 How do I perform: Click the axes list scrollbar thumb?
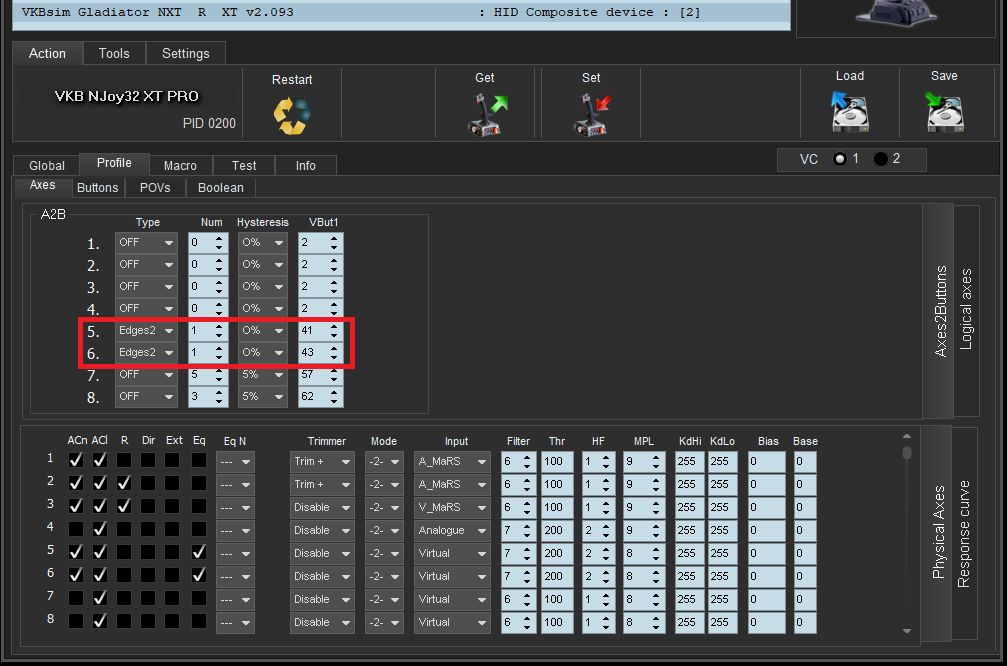[x=907, y=453]
